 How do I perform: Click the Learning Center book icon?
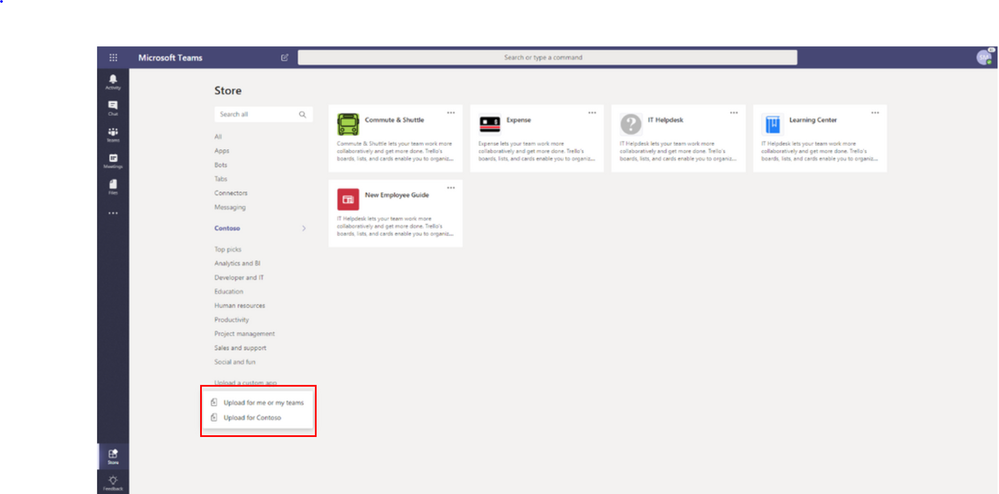[x=772, y=124]
